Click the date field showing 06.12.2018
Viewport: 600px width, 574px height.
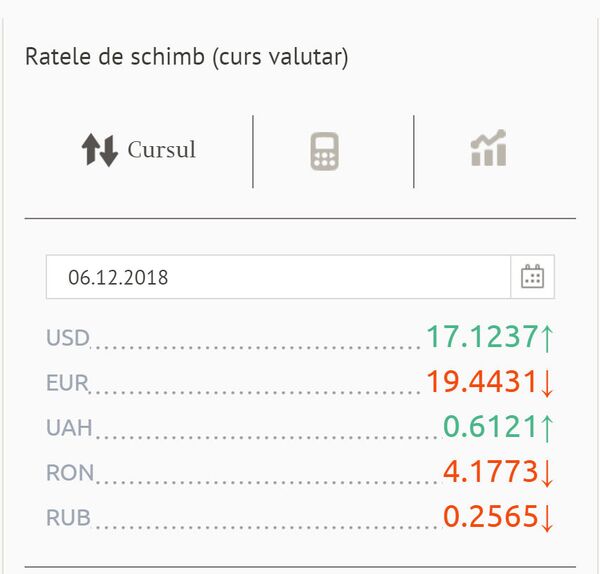click(x=278, y=277)
